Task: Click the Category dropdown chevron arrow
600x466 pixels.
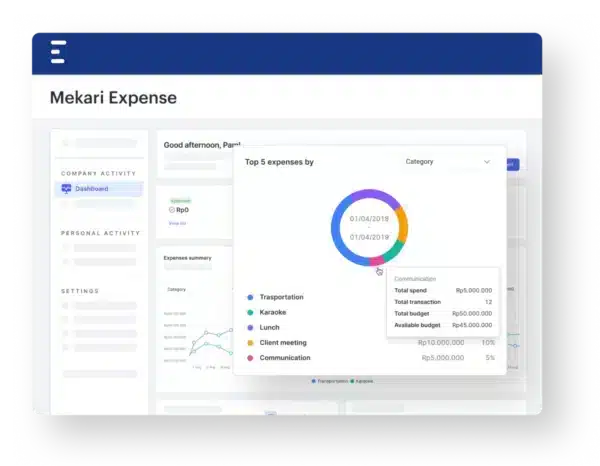Action: click(x=487, y=162)
